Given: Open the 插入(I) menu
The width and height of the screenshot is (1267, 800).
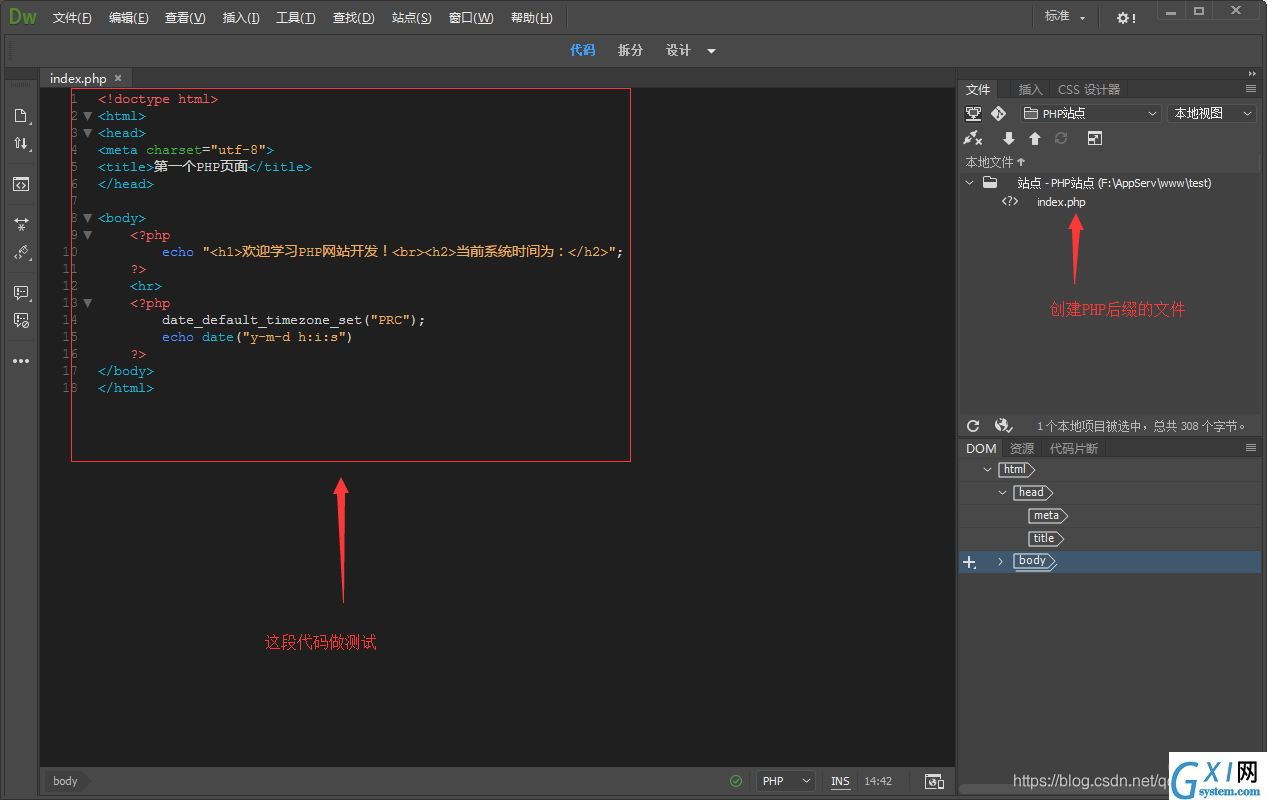Looking at the screenshot, I should click(241, 18).
